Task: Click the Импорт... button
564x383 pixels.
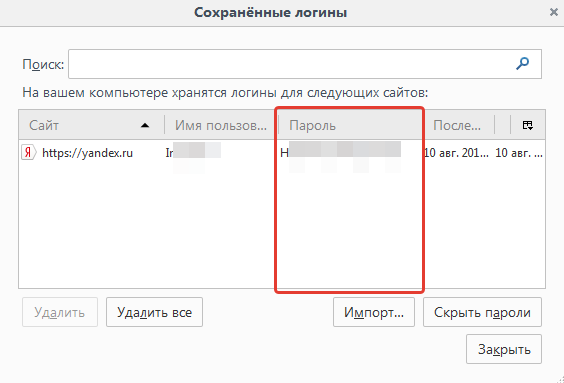Action: [x=374, y=312]
